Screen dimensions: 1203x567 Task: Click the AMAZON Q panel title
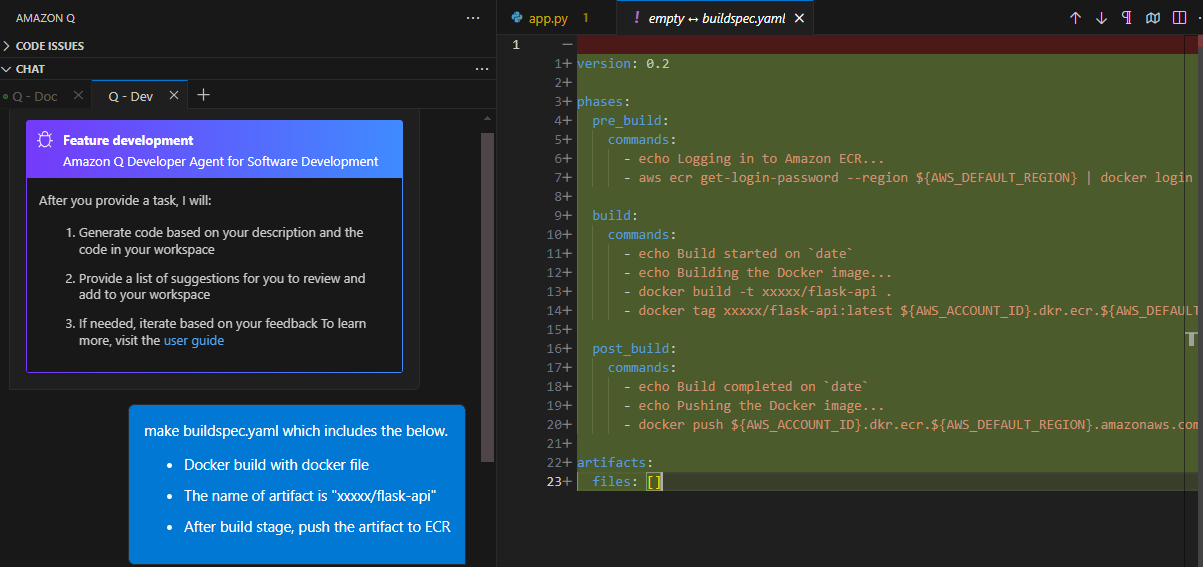click(45, 18)
